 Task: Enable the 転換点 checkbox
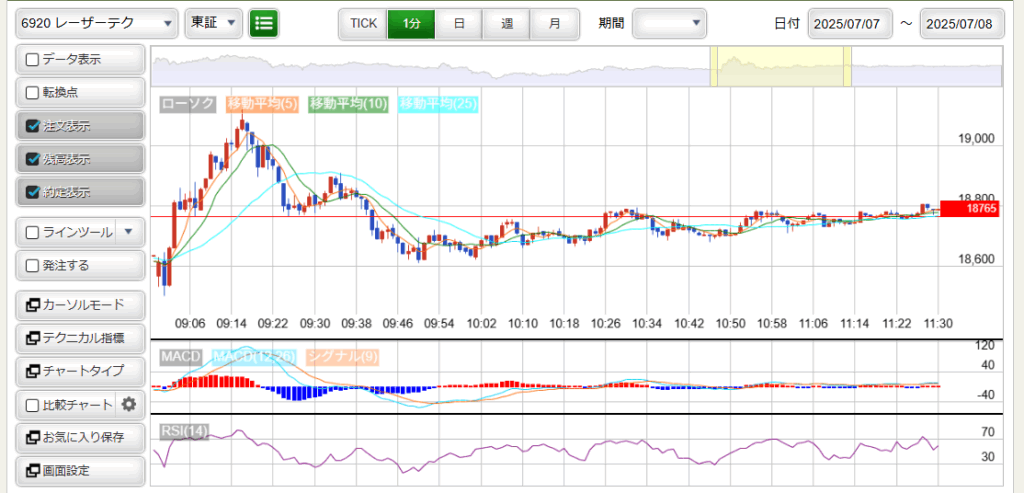pos(32,93)
